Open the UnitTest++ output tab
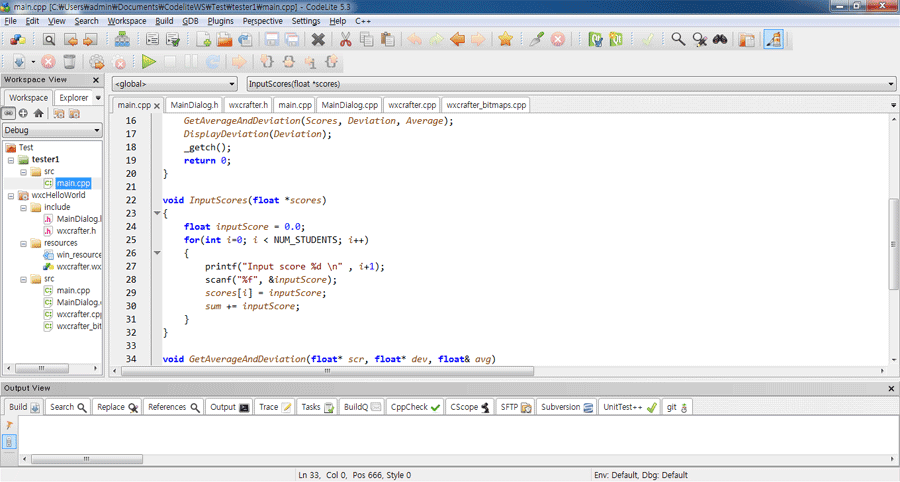 630,407
